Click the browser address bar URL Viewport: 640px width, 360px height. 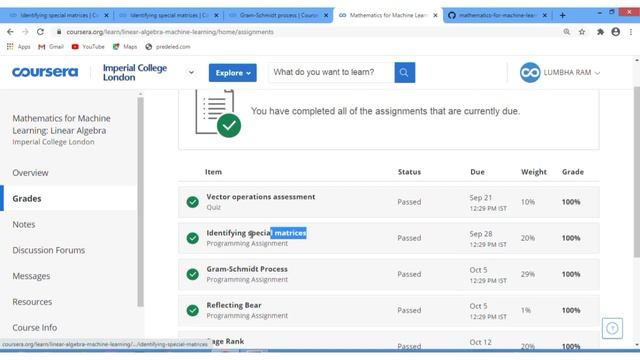click(x=170, y=32)
